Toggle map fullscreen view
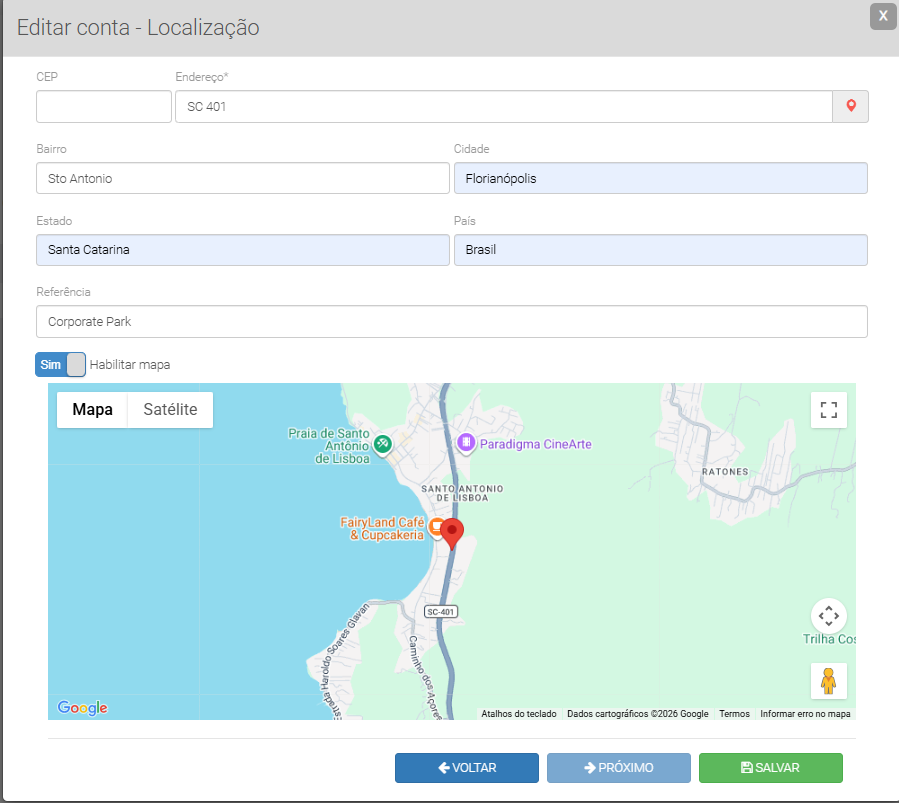 tap(828, 410)
